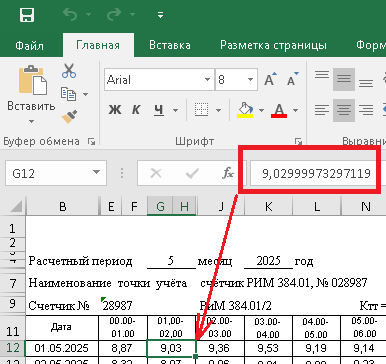
Task: Open underline style dropdown arrow
Action: pyautogui.click(x=175, y=110)
